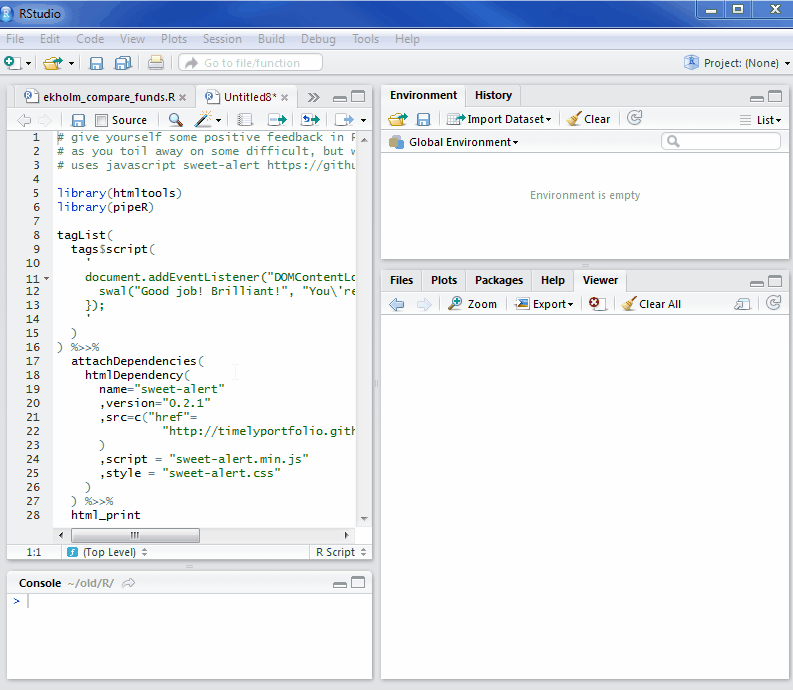Viewport: 793px width, 690px height.
Task: Toggle the Source on Save checkbox
Action: coord(102,120)
